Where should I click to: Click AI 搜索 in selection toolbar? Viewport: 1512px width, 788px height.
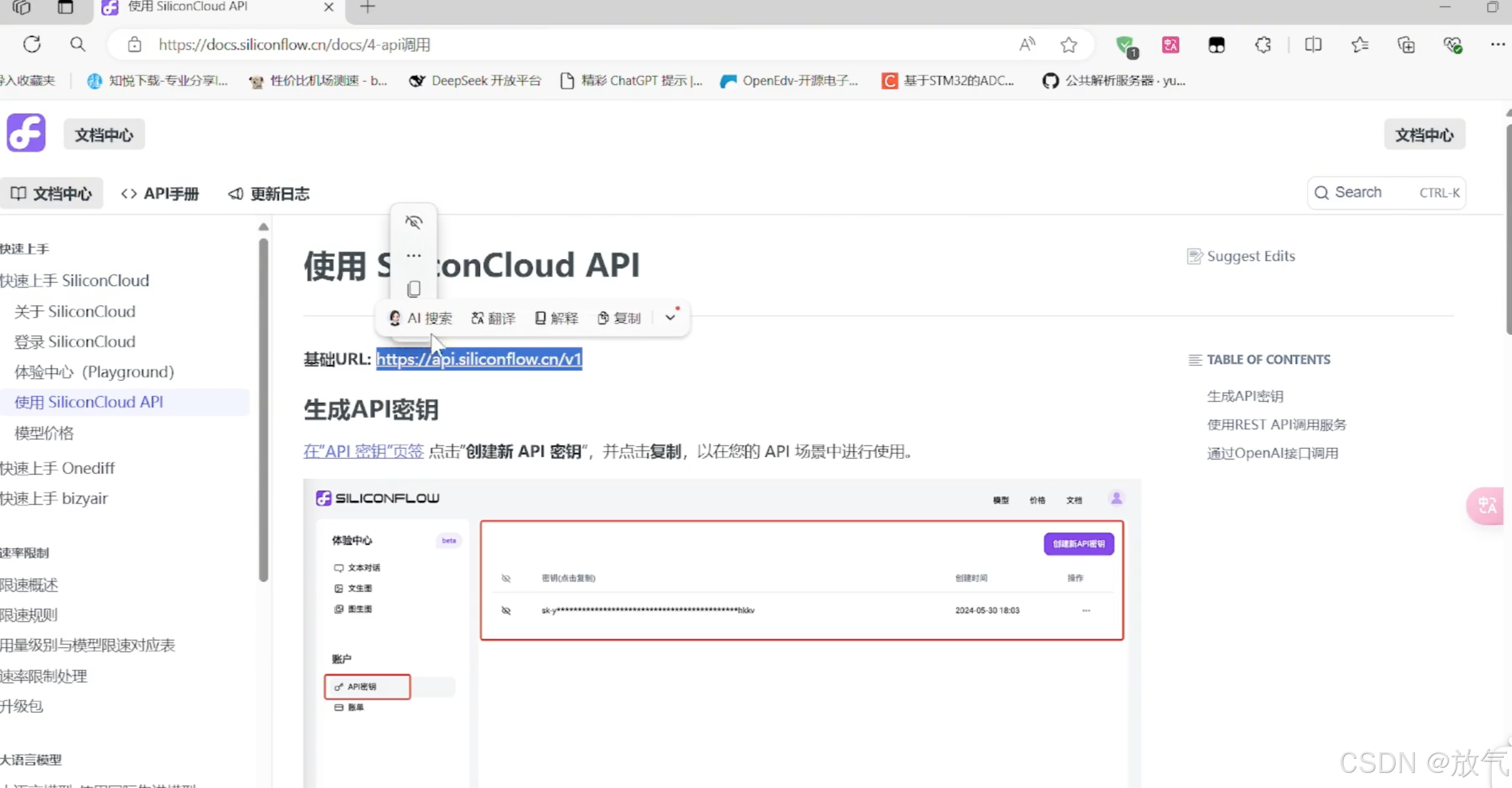click(x=420, y=318)
